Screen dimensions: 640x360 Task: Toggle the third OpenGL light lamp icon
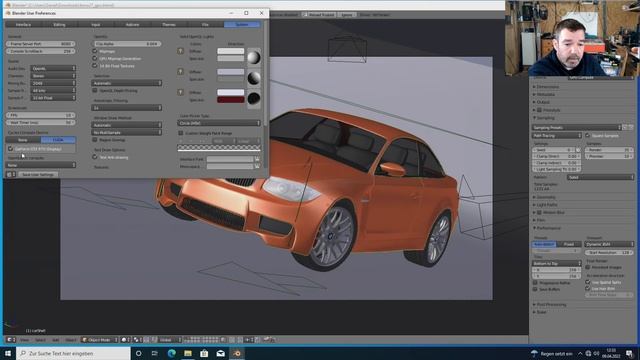point(180,92)
